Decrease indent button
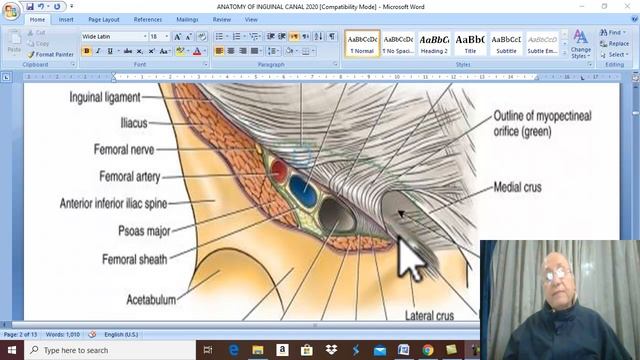The height and width of the screenshot is (360, 640). coord(271,37)
